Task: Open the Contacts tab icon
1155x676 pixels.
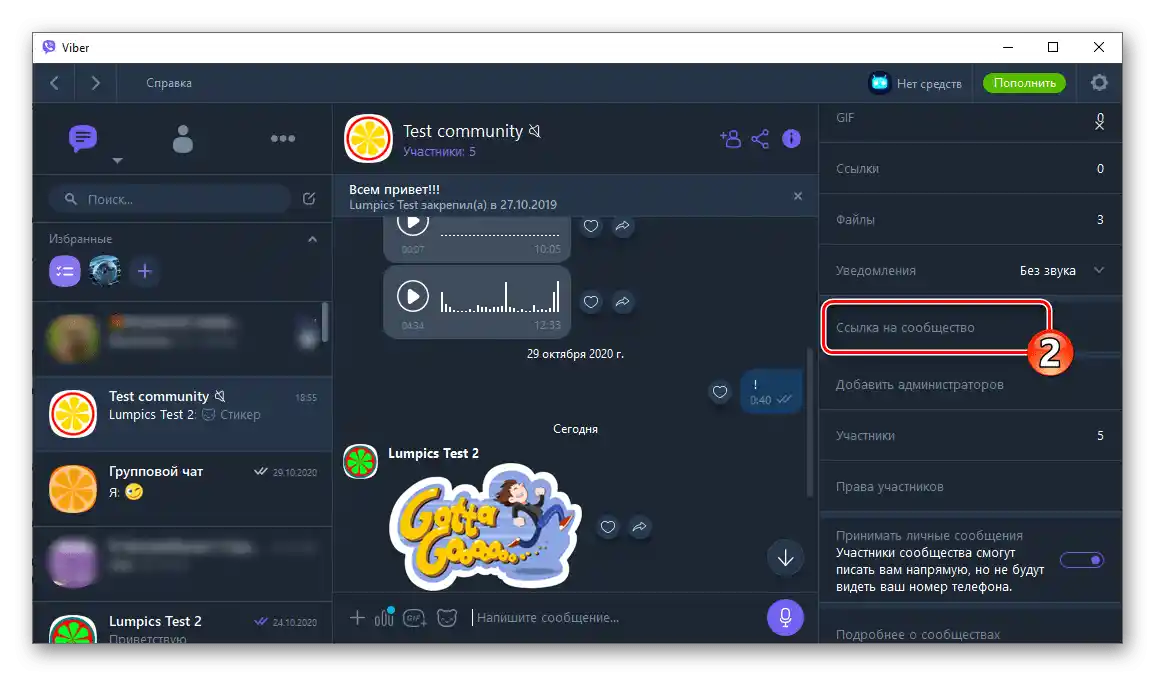Action: pyautogui.click(x=182, y=138)
